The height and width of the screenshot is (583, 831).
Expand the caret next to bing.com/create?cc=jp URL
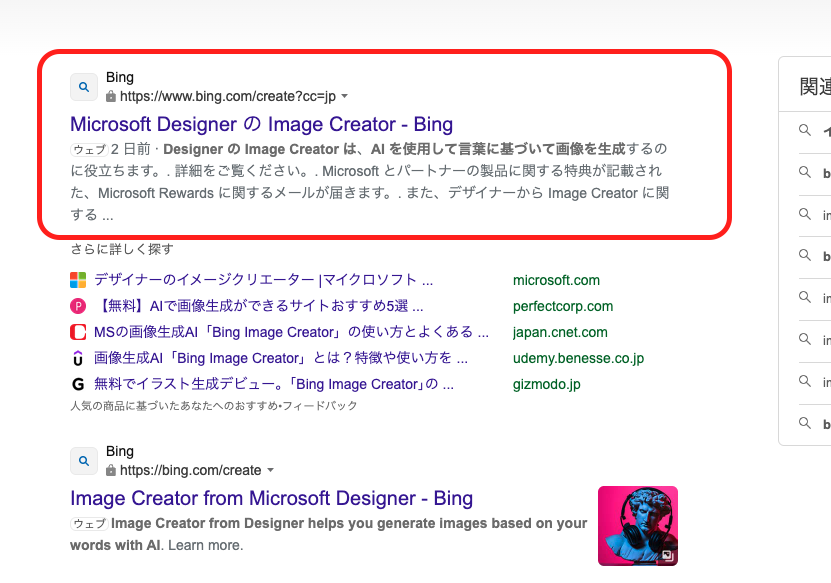(344, 97)
